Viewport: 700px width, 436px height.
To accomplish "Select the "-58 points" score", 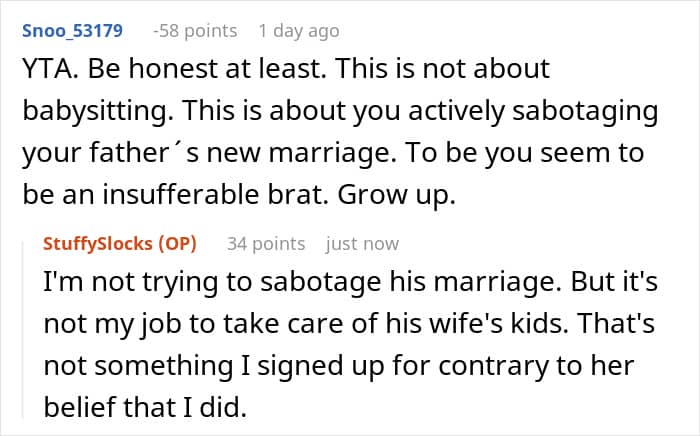I will coord(195,31).
